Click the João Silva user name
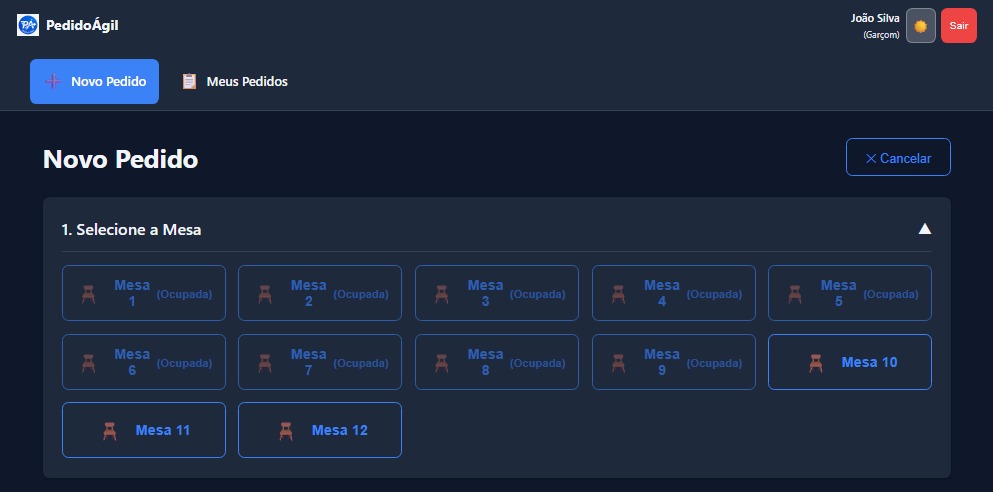 coord(874,18)
